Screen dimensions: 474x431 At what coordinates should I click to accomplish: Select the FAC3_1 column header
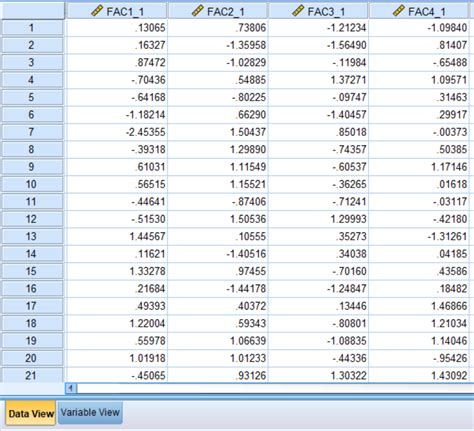click(318, 12)
